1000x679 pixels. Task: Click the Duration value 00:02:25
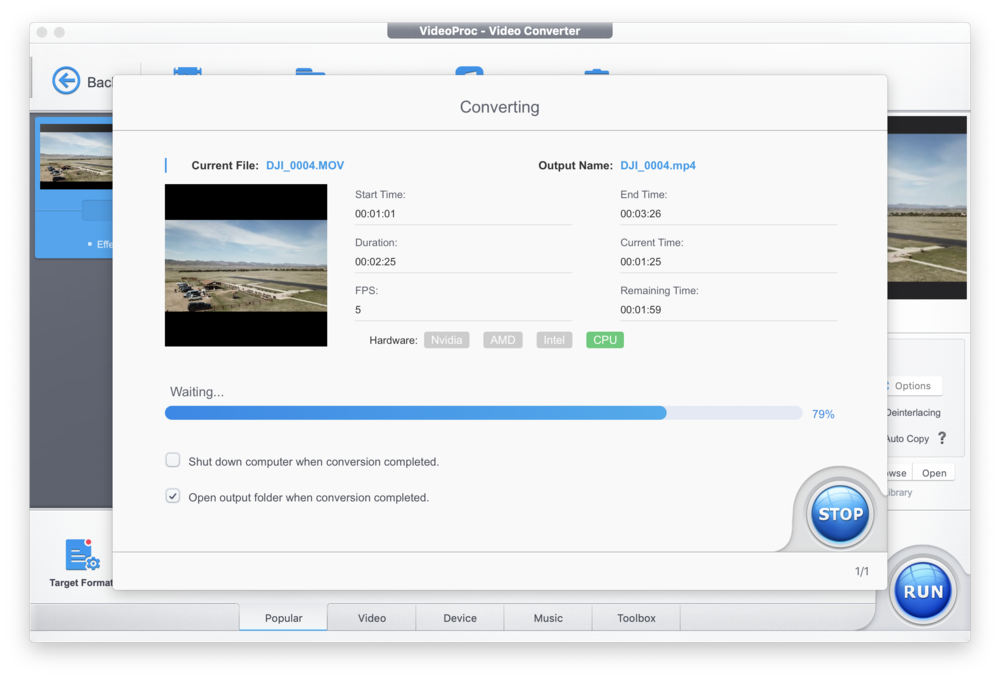[375, 261]
